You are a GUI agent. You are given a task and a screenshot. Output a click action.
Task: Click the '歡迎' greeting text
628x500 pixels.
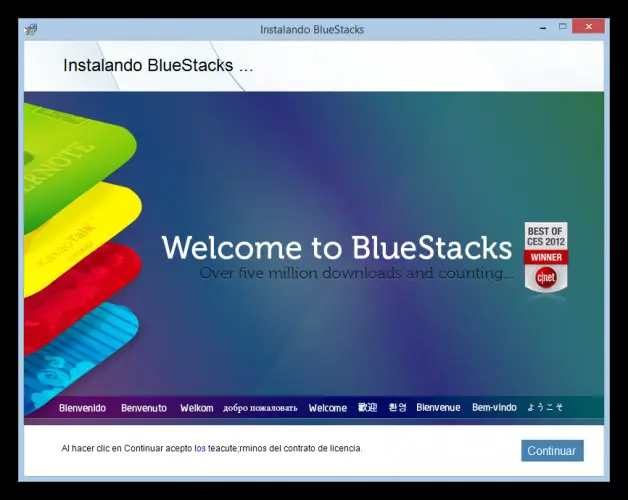pyautogui.click(x=367, y=407)
